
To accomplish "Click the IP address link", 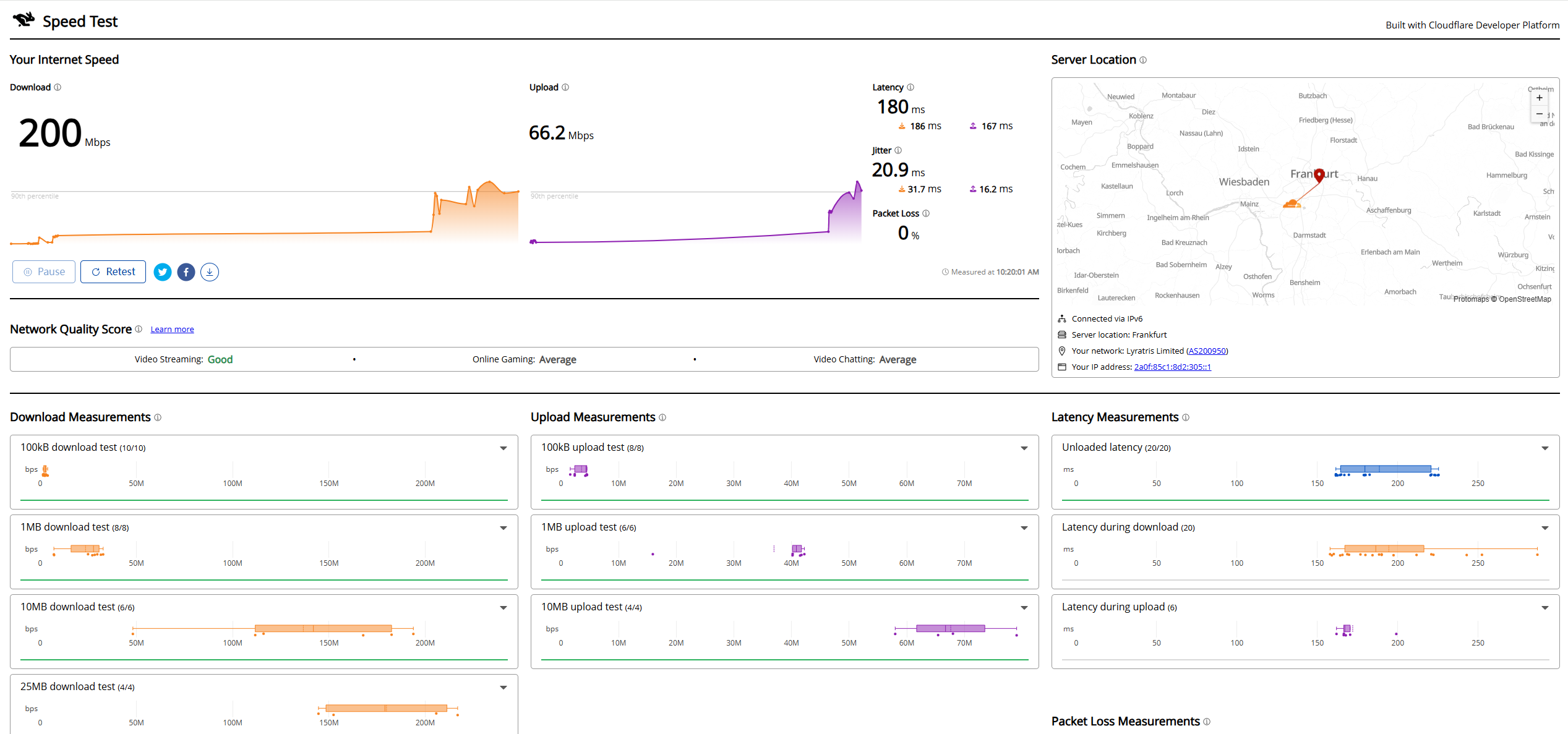I will [x=1172, y=367].
